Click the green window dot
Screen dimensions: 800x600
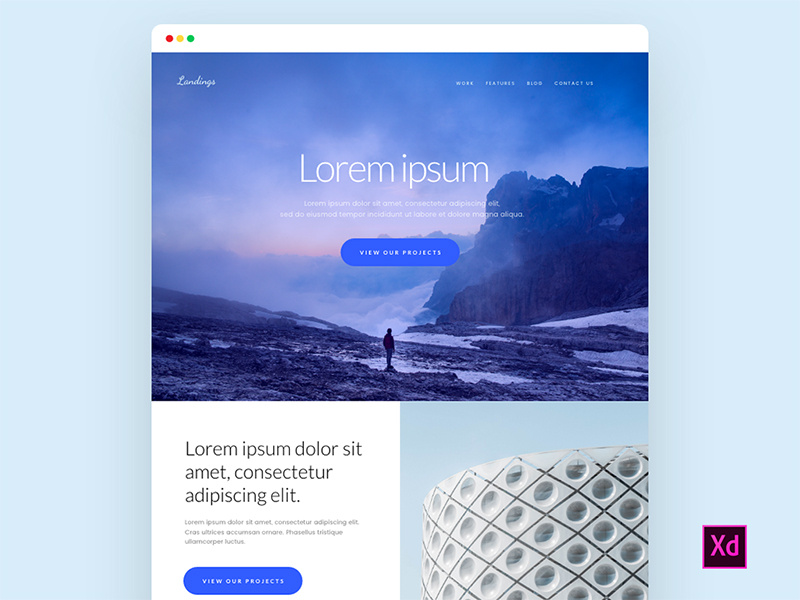190,38
